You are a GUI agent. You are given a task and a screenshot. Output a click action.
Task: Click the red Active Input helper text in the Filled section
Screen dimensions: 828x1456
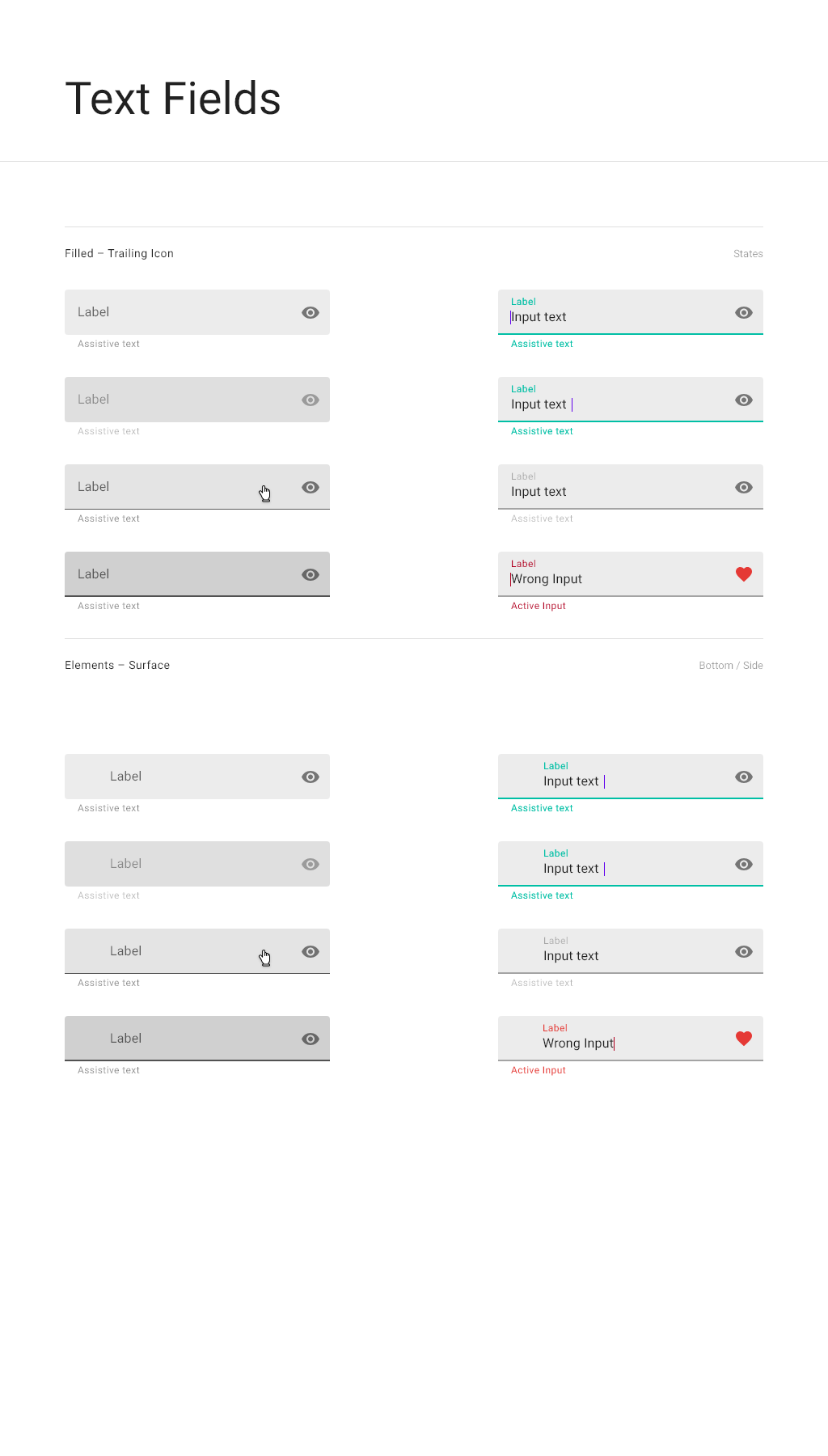pos(539,606)
